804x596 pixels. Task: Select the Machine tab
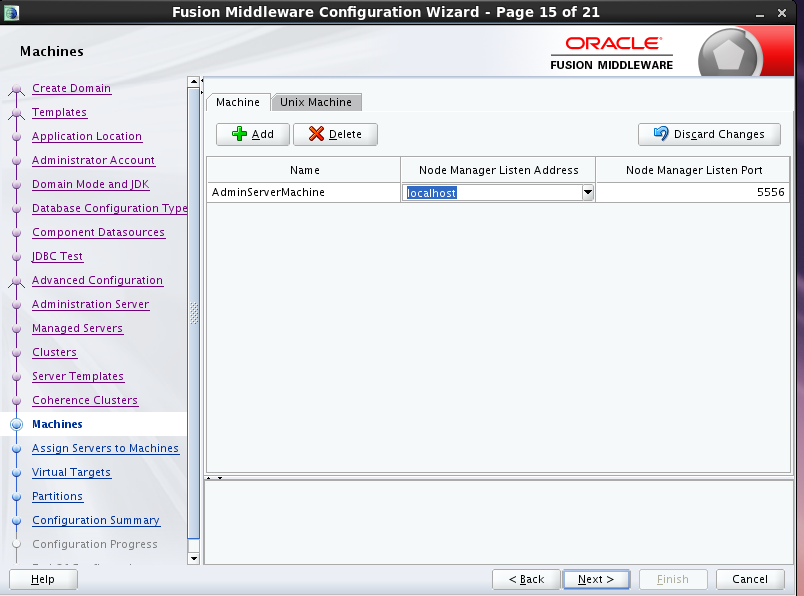coord(238,101)
